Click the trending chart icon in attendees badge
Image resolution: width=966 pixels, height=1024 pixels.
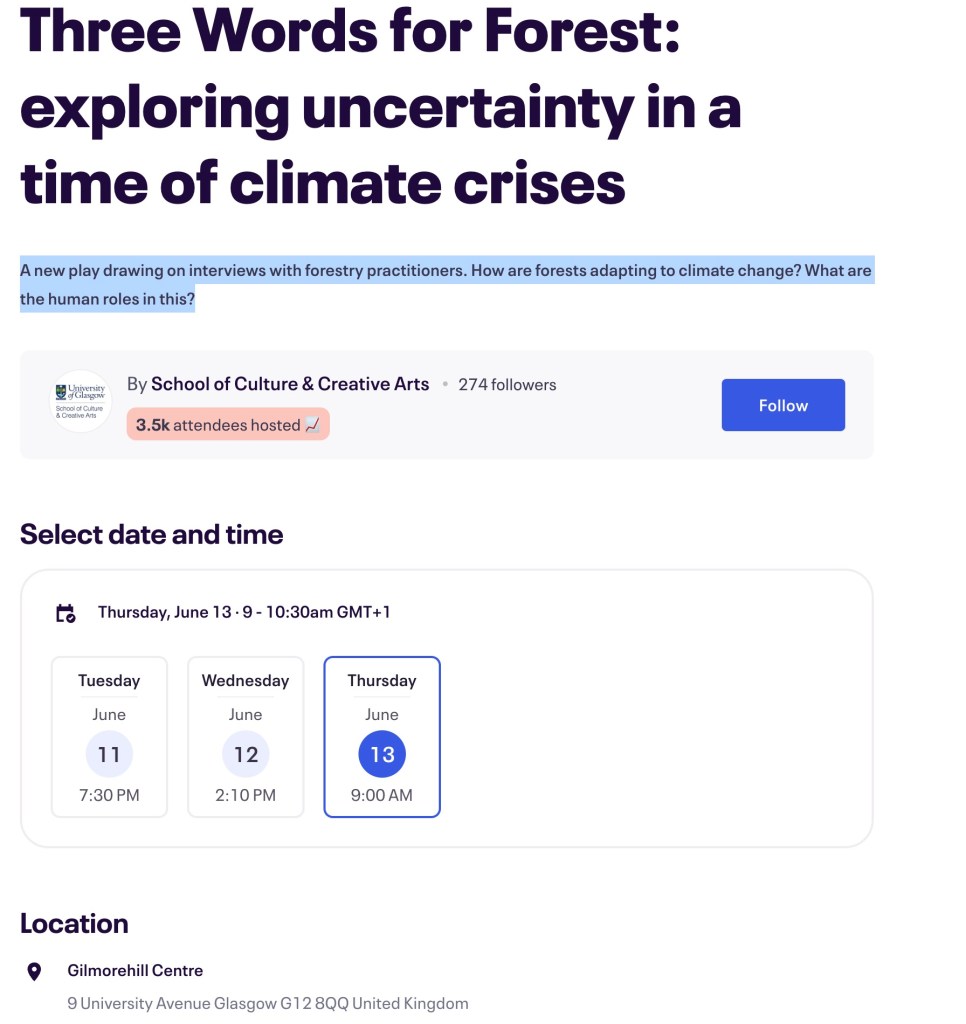[x=312, y=425]
